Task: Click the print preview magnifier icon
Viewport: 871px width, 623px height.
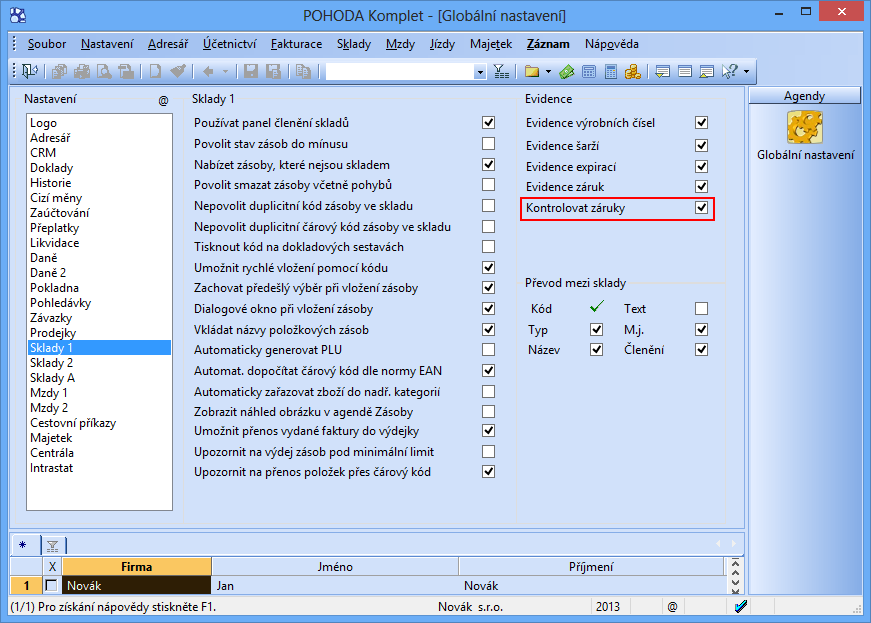Action: [104, 71]
